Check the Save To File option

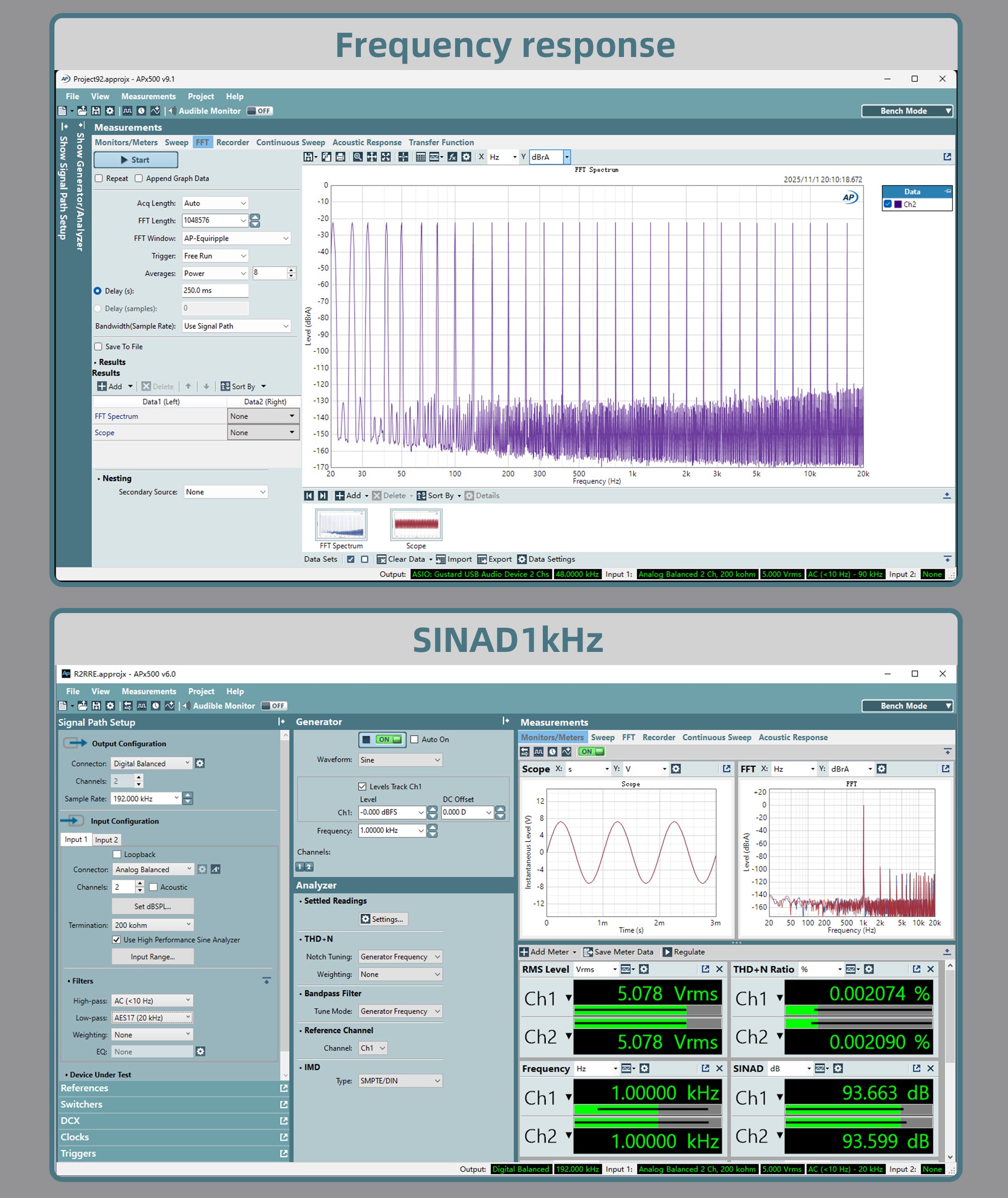pyautogui.click(x=98, y=346)
